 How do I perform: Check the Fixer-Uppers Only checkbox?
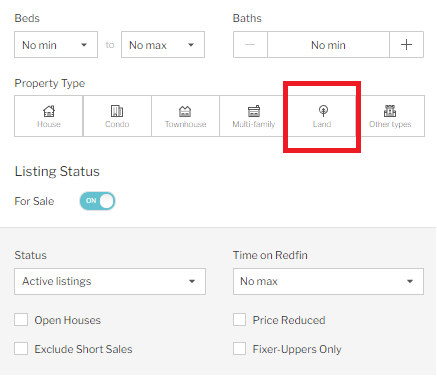(x=239, y=349)
